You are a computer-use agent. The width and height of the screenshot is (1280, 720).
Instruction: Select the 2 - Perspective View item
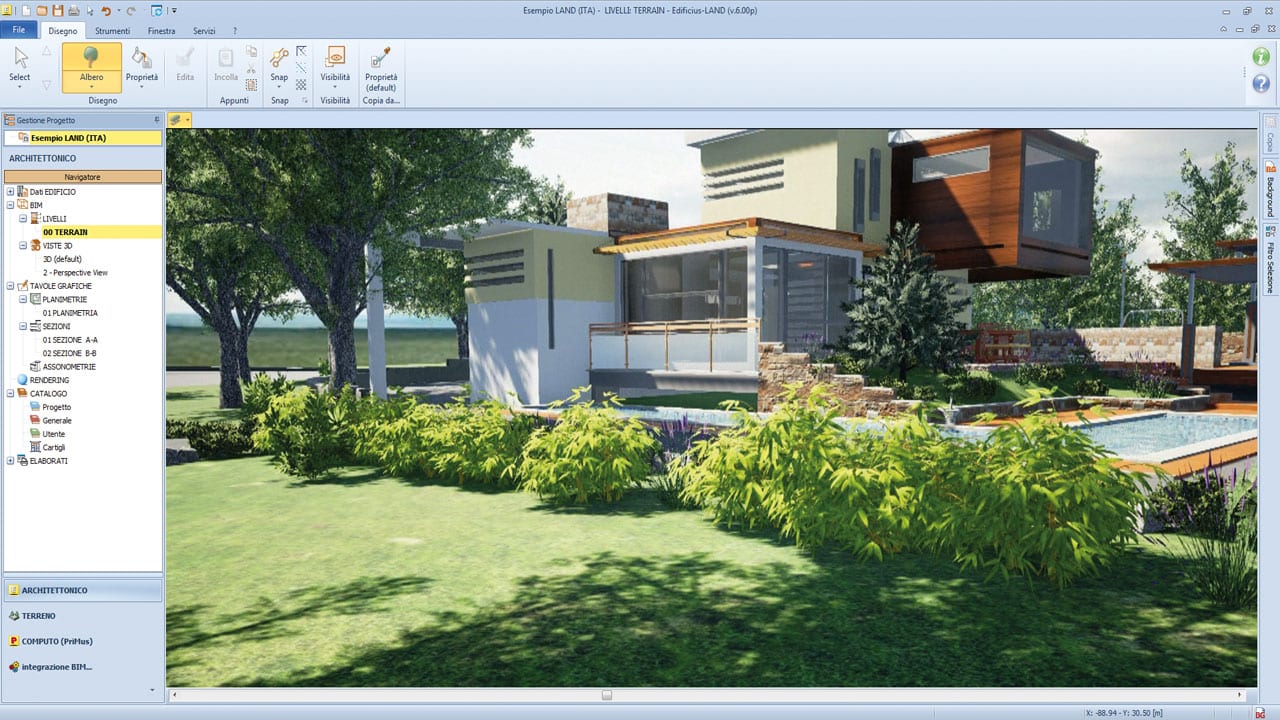[75, 272]
